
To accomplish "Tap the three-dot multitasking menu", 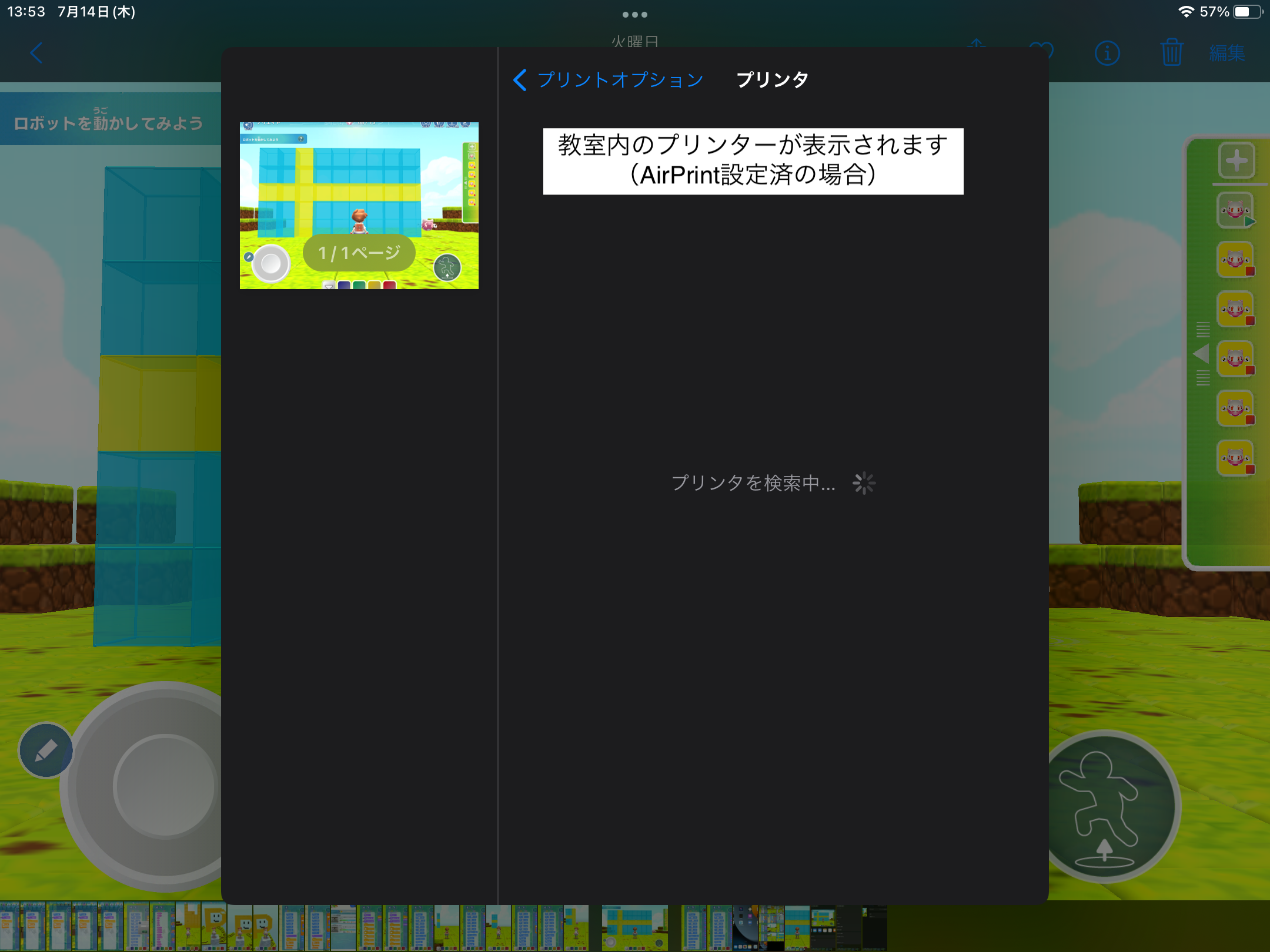I will tap(635, 14).
